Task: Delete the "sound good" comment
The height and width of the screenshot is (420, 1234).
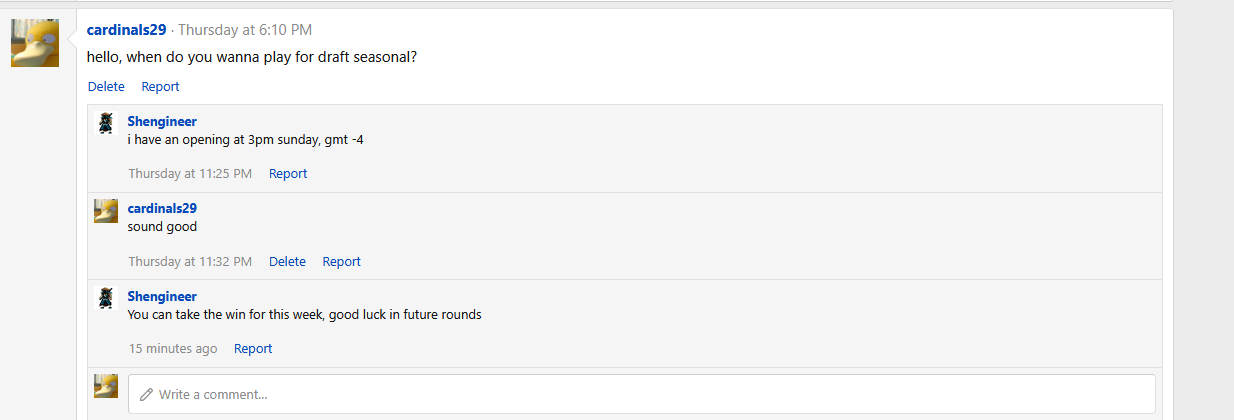Action: pyautogui.click(x=287, y=262)
